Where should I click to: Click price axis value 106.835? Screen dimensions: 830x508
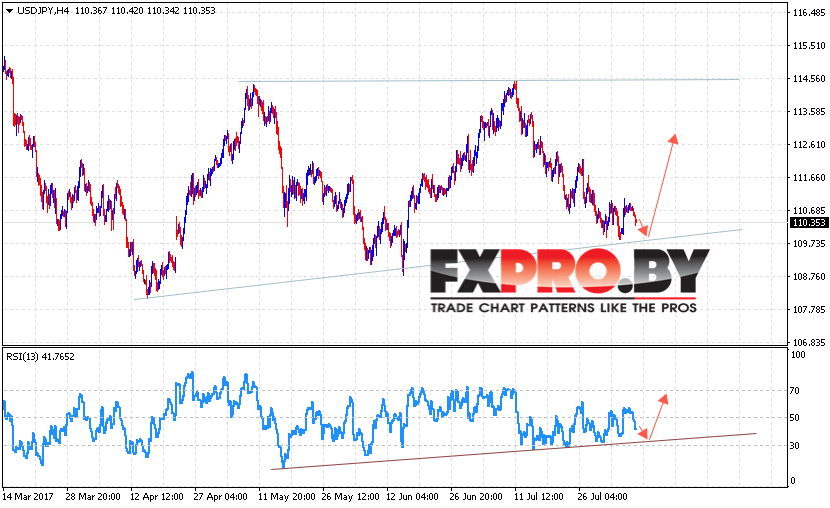[809, 342]
